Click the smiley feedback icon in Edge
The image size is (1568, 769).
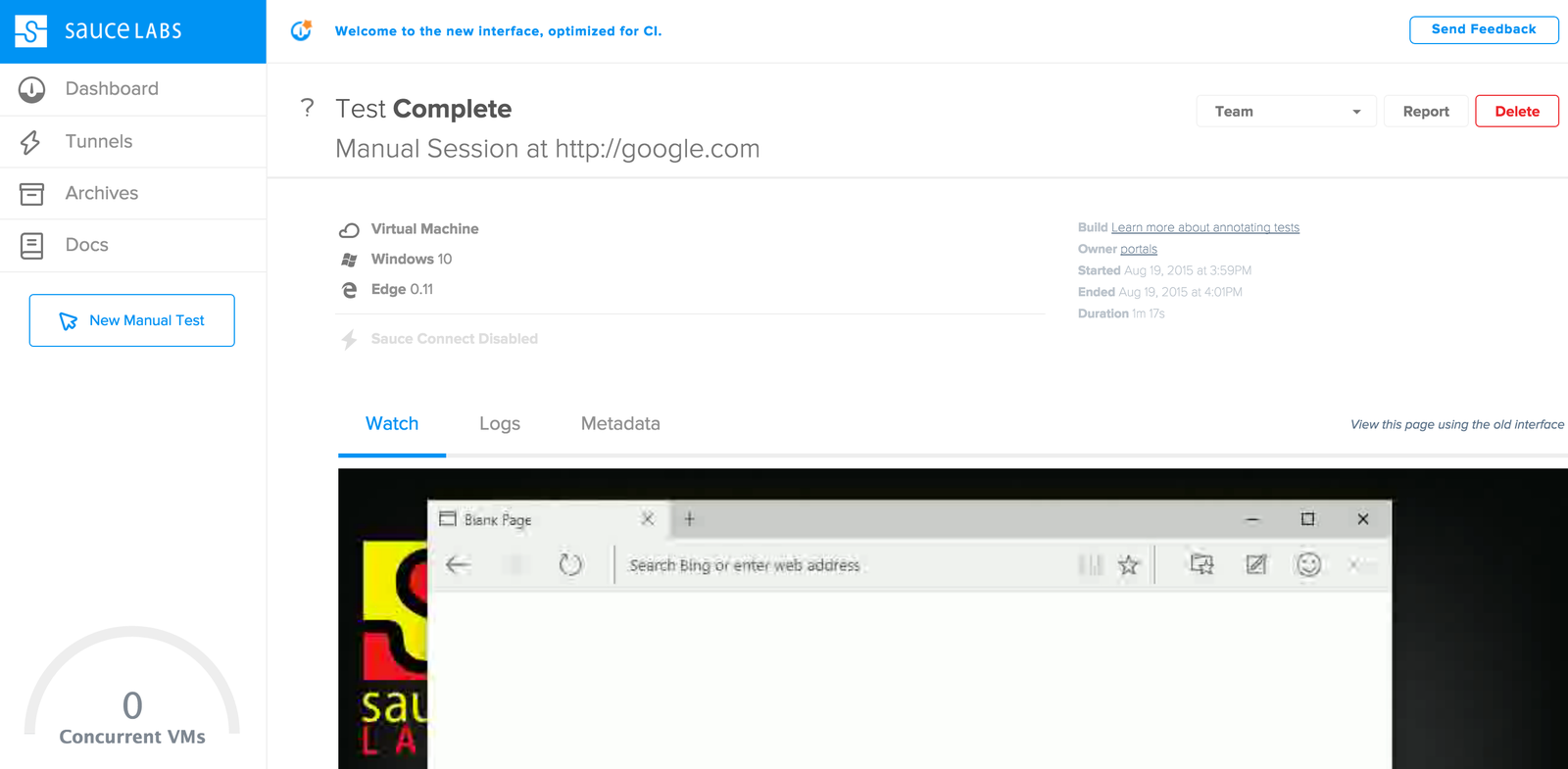pyautogui.click(x=1308, y=564)
